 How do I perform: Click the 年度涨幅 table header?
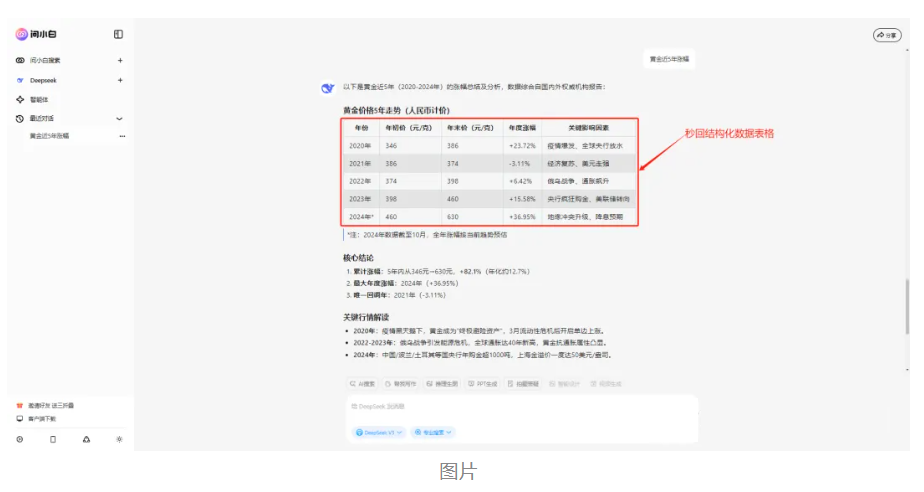pyautogui.click(x=522, y=128)
